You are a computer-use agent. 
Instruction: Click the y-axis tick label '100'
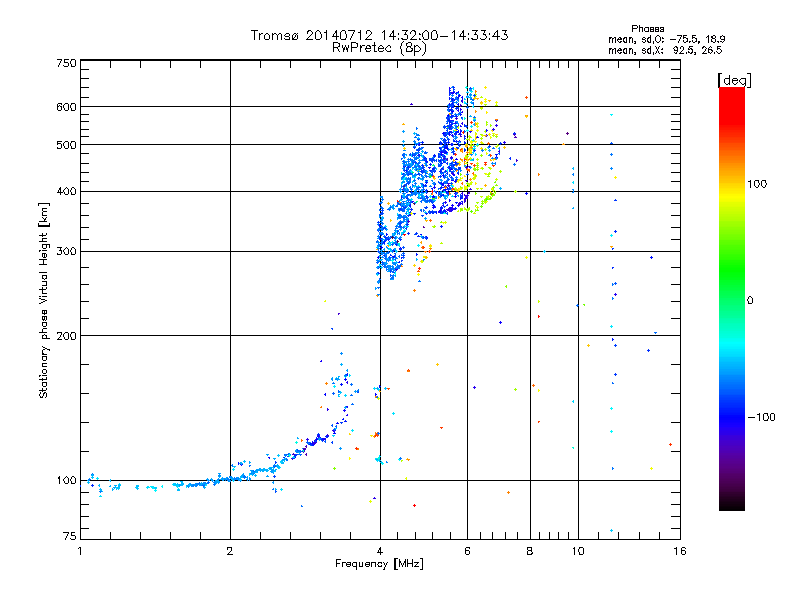(66, 481)
